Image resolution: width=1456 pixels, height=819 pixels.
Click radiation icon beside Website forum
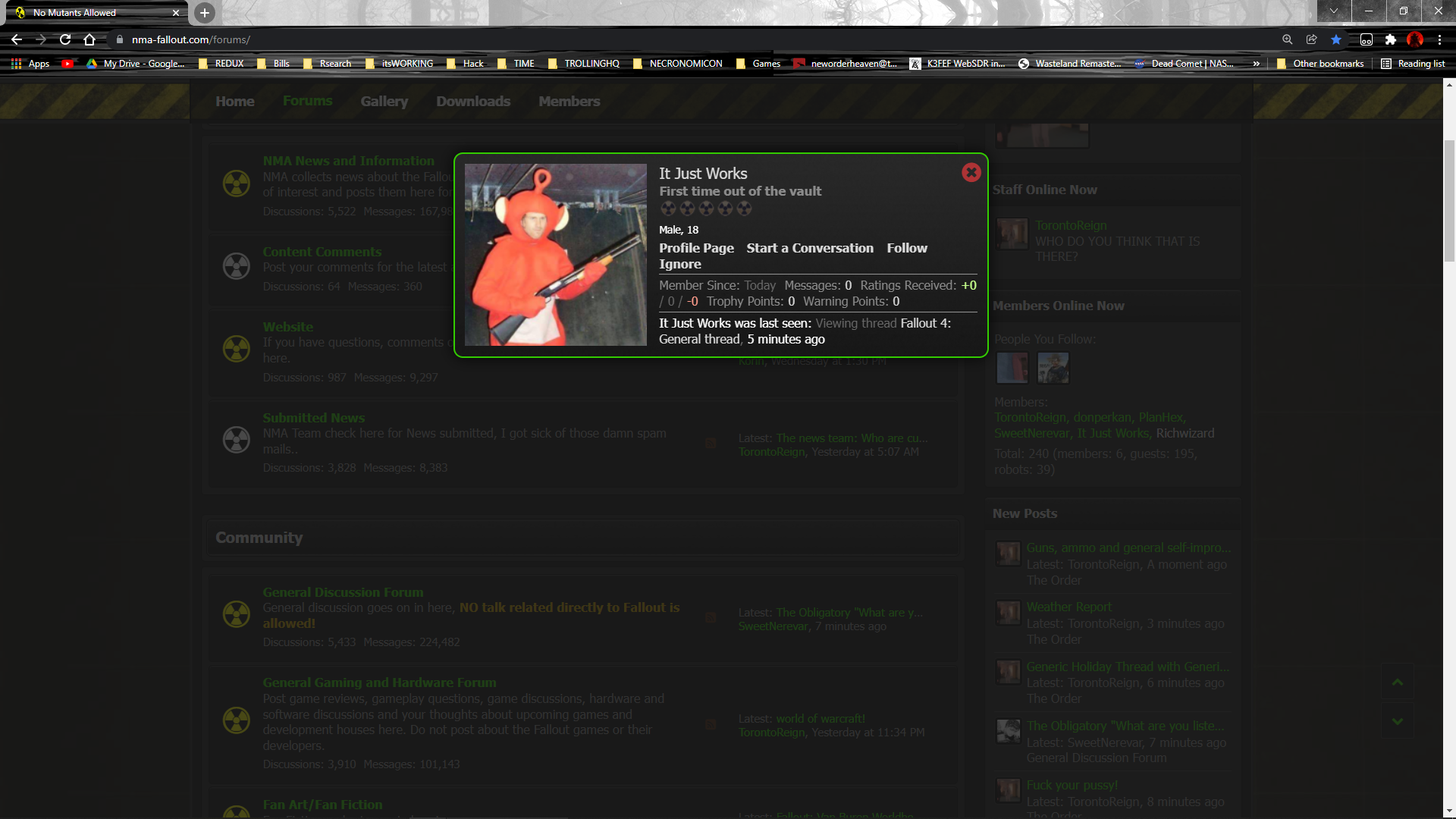point(237,349)
